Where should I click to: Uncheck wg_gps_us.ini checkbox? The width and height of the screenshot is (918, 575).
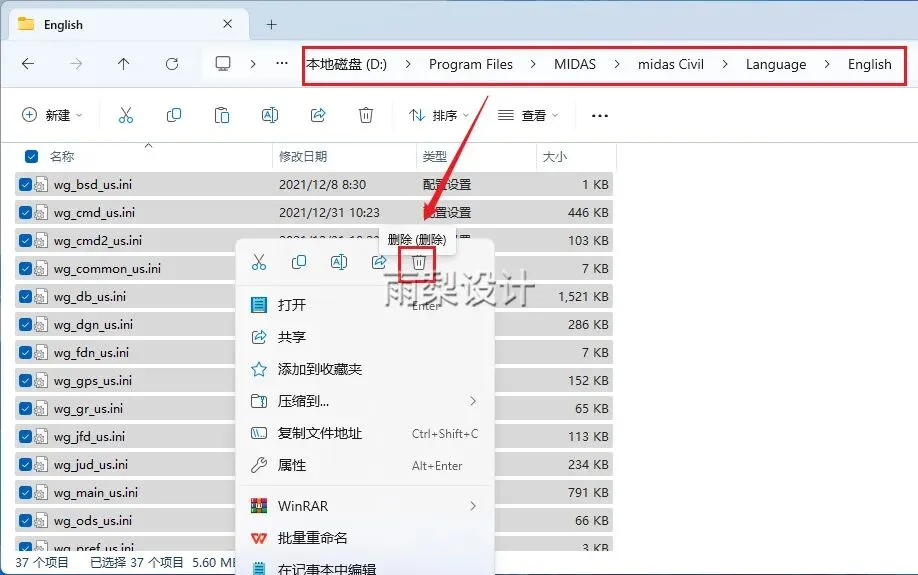[x=25, y=381]
